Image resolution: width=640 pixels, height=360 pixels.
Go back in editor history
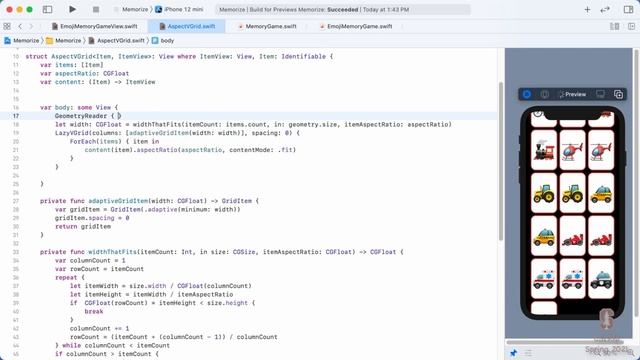tap(20, 26)
